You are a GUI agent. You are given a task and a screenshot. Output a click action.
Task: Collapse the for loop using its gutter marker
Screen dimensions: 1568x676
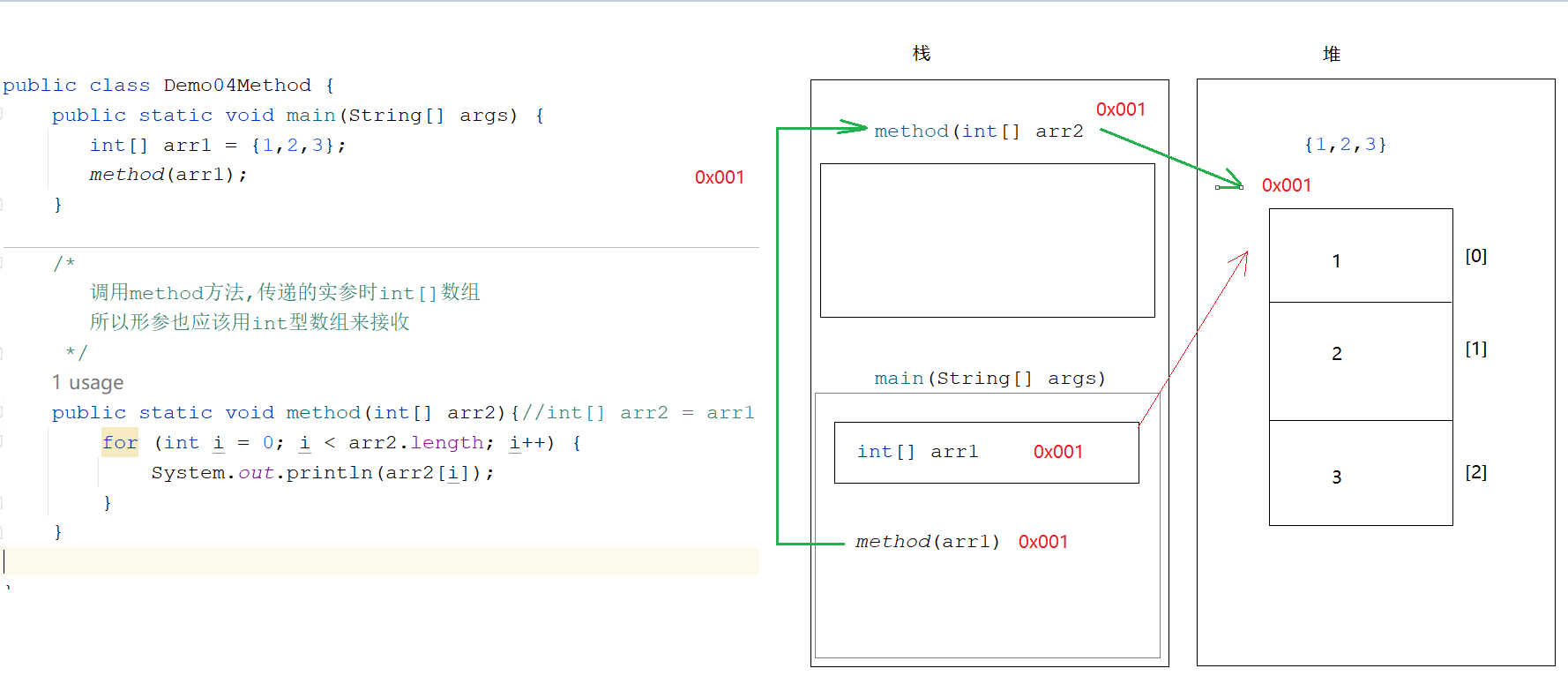pos(2,442)
